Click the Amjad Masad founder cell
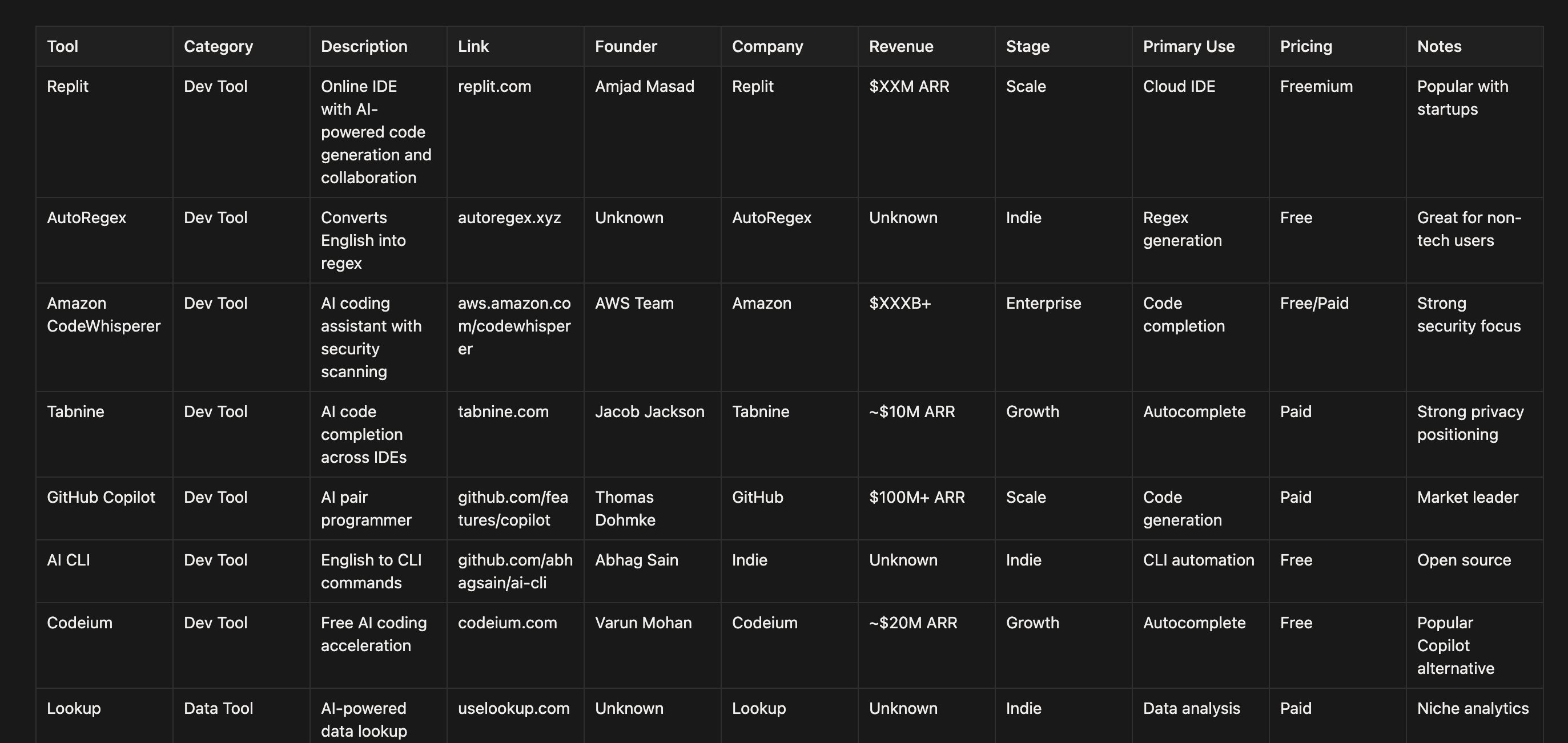 click(644, 86)
